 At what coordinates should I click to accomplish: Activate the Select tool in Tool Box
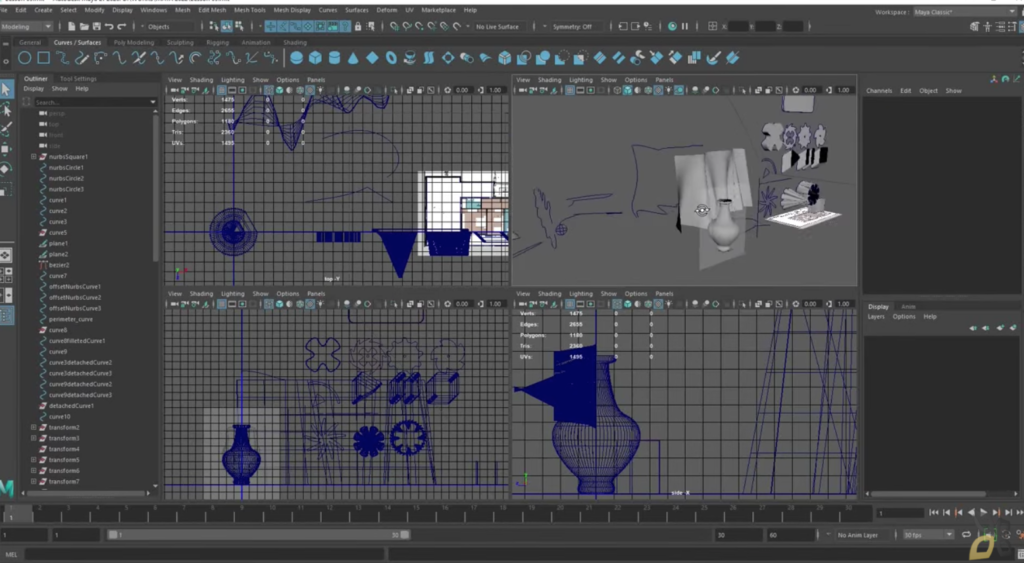click(x=6, y=89)
